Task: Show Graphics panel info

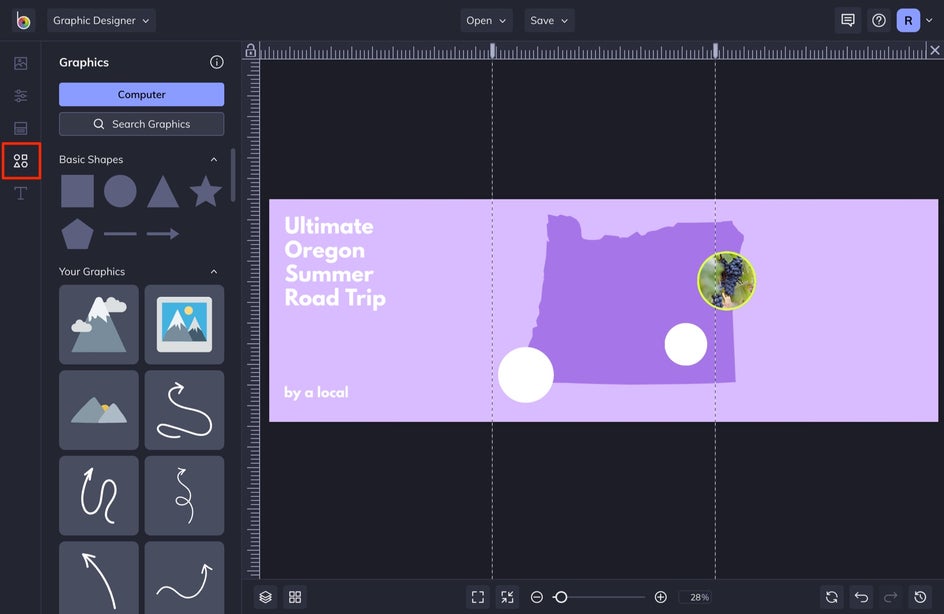Action: [x=217, y=62]
